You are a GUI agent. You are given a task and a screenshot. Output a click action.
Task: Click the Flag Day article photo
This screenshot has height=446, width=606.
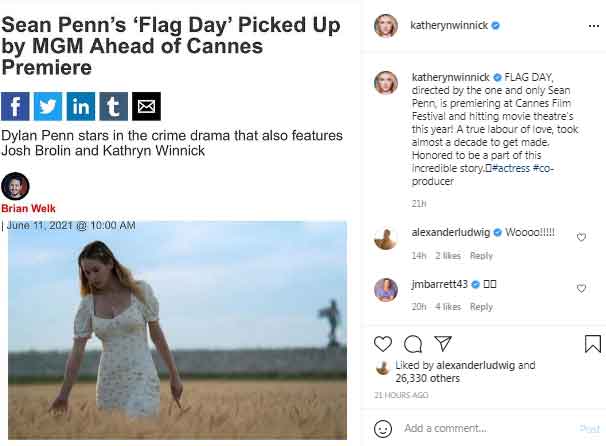click(177, 328)
